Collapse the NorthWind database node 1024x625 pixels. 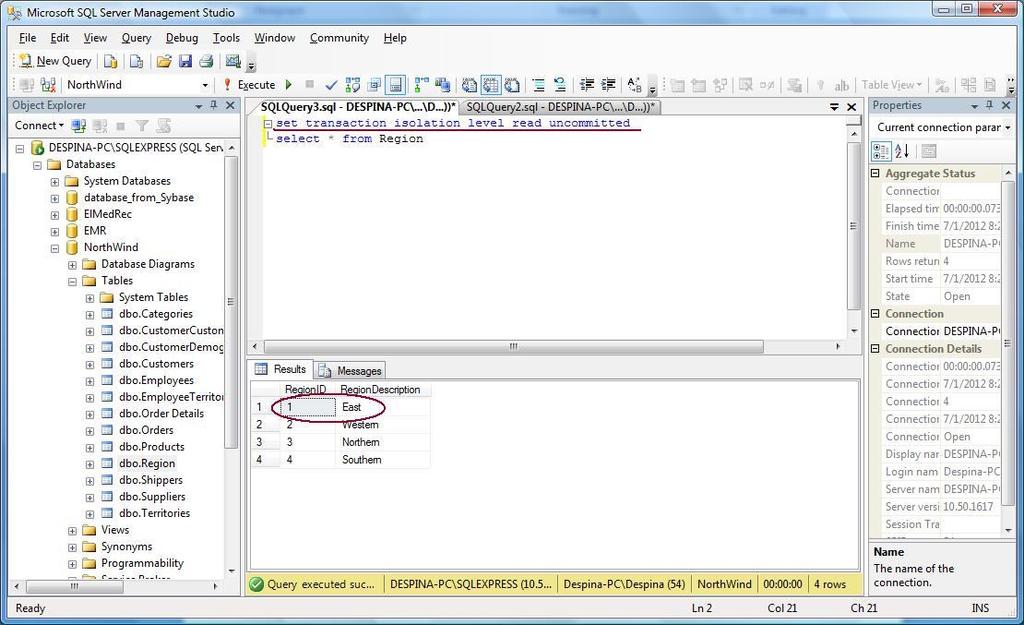55,248
